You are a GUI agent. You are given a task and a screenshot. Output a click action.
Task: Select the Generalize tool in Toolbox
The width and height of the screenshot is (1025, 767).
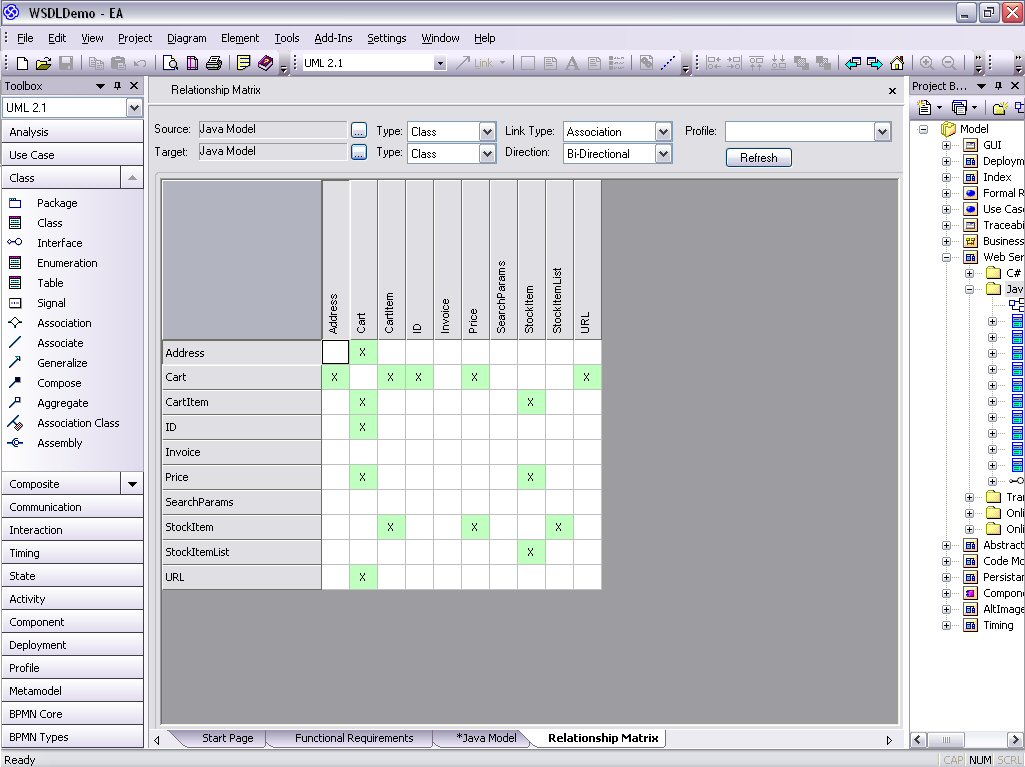(62, 363)
